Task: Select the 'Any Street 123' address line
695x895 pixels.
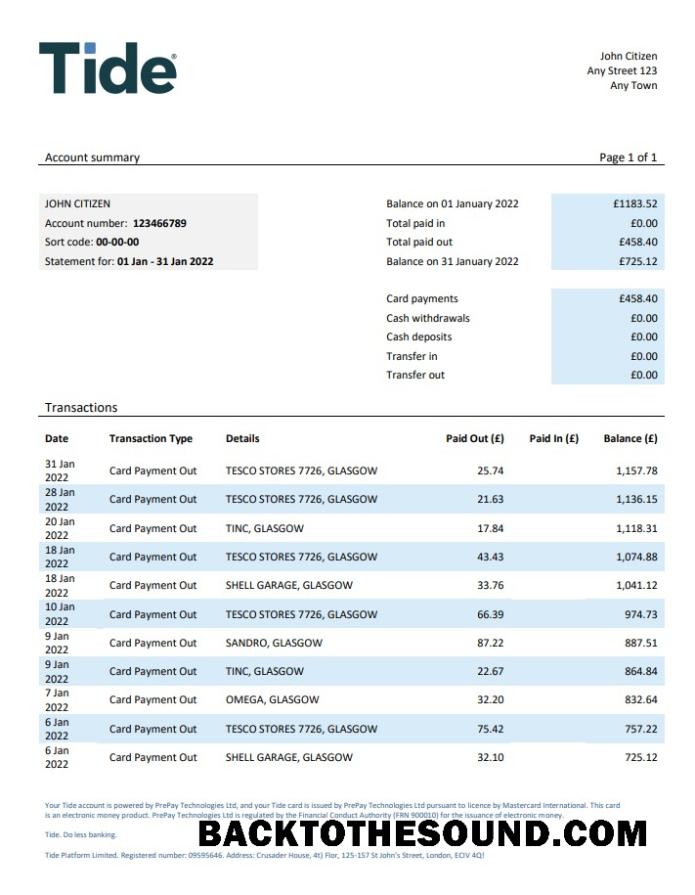Action: (622, 71)
